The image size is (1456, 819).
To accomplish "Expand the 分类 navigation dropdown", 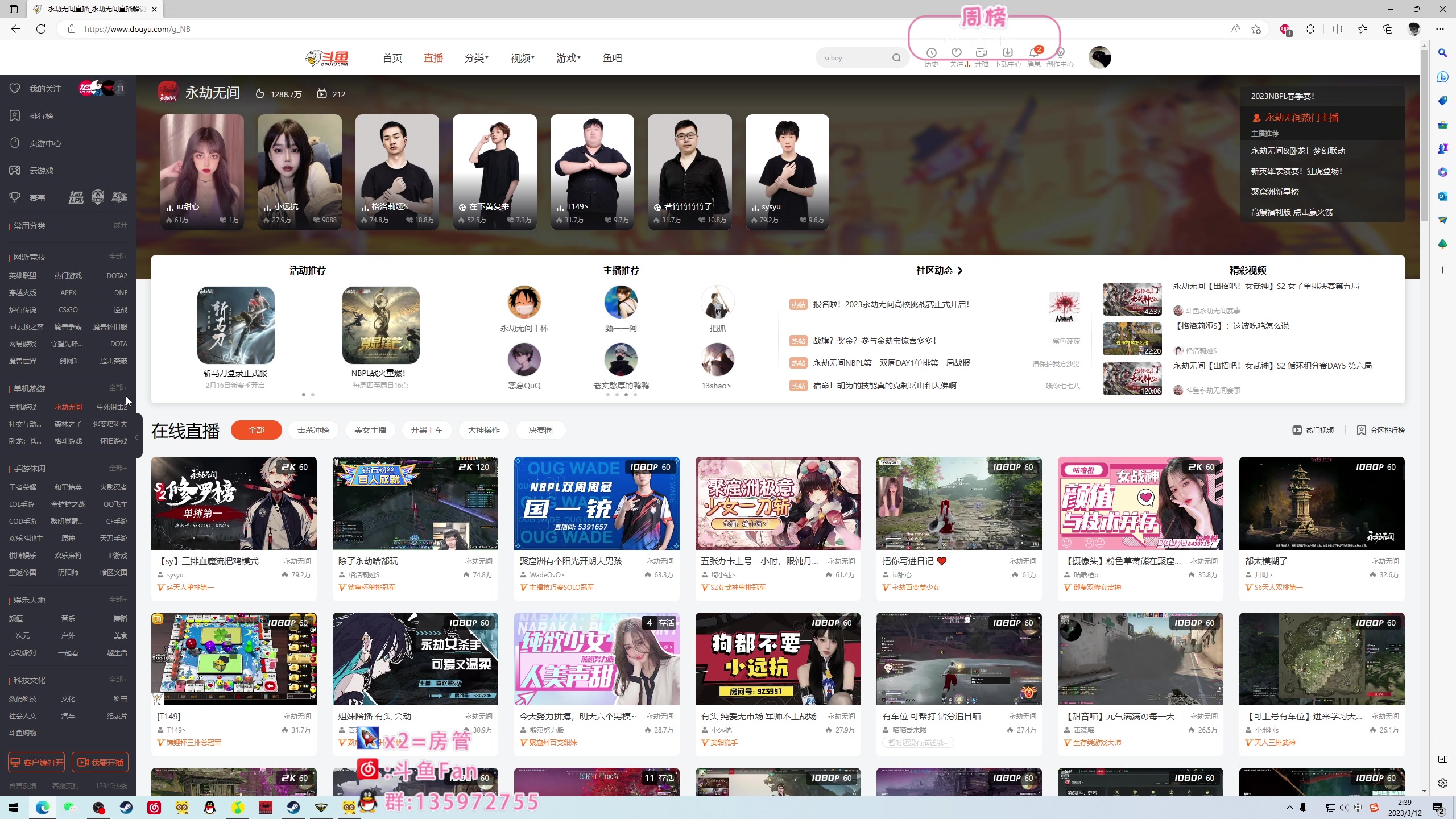I will pyautogui.click(x=476, y=58).
